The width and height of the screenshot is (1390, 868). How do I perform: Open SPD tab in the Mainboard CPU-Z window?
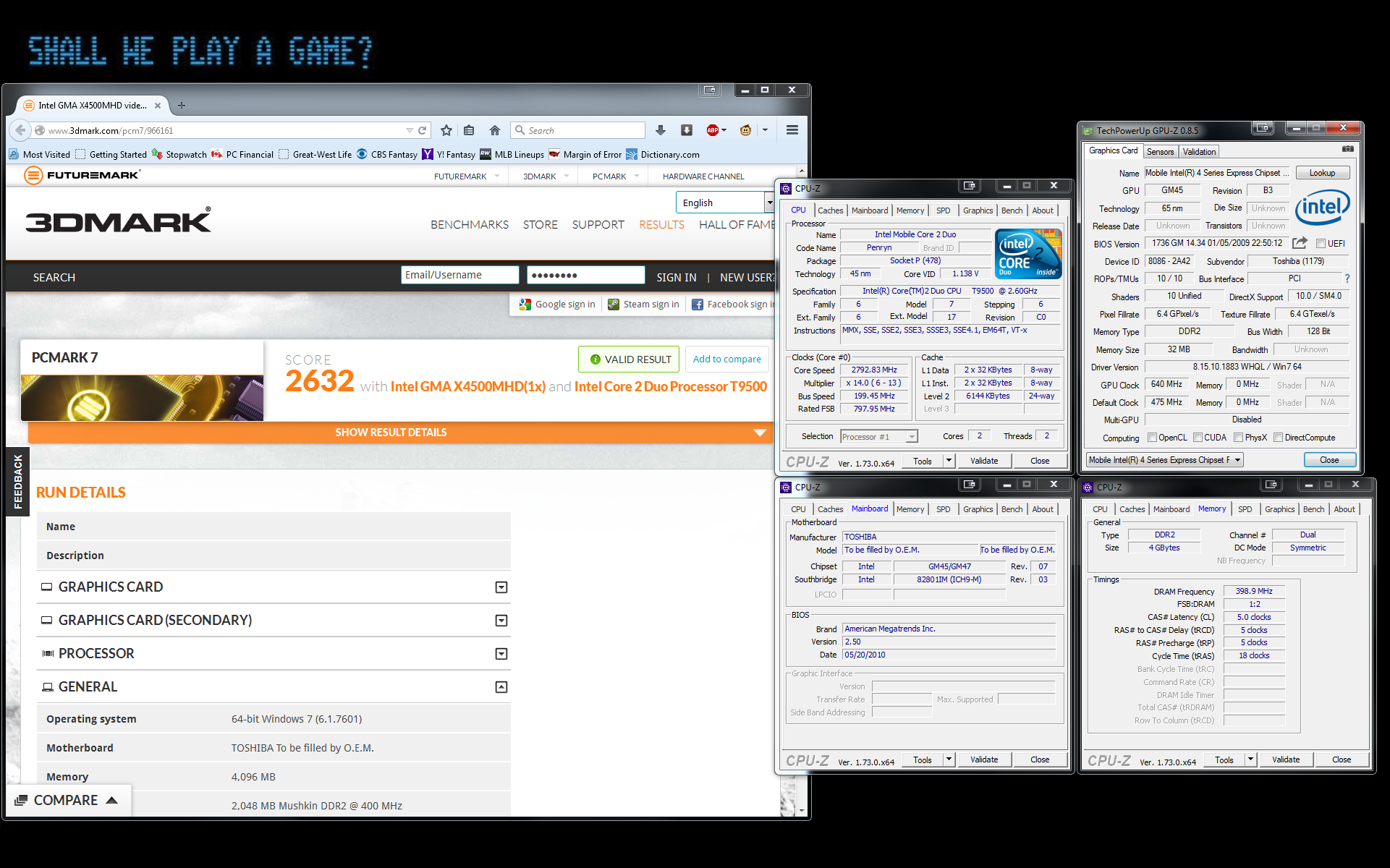[943, 509]
